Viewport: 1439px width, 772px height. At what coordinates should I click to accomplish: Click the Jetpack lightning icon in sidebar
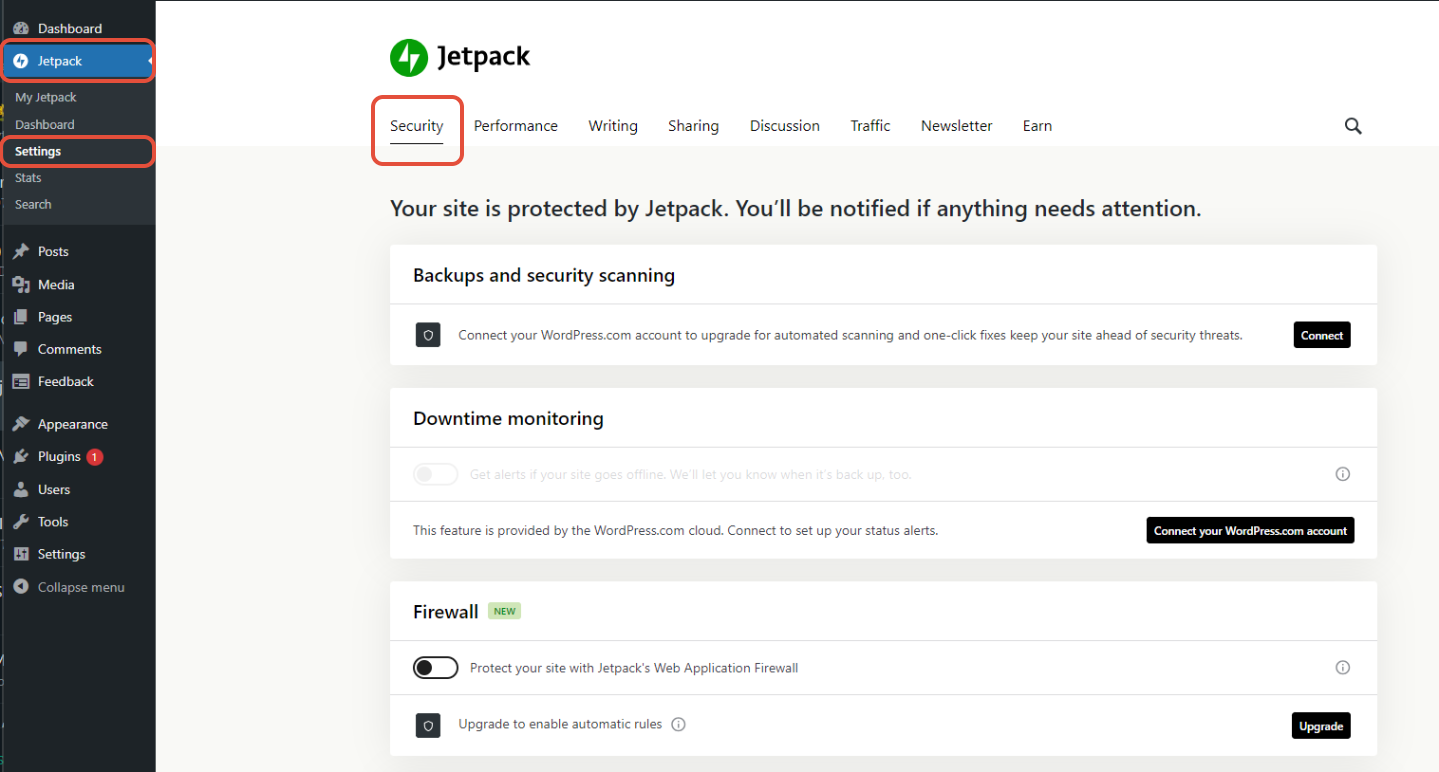tap(21, 61)
